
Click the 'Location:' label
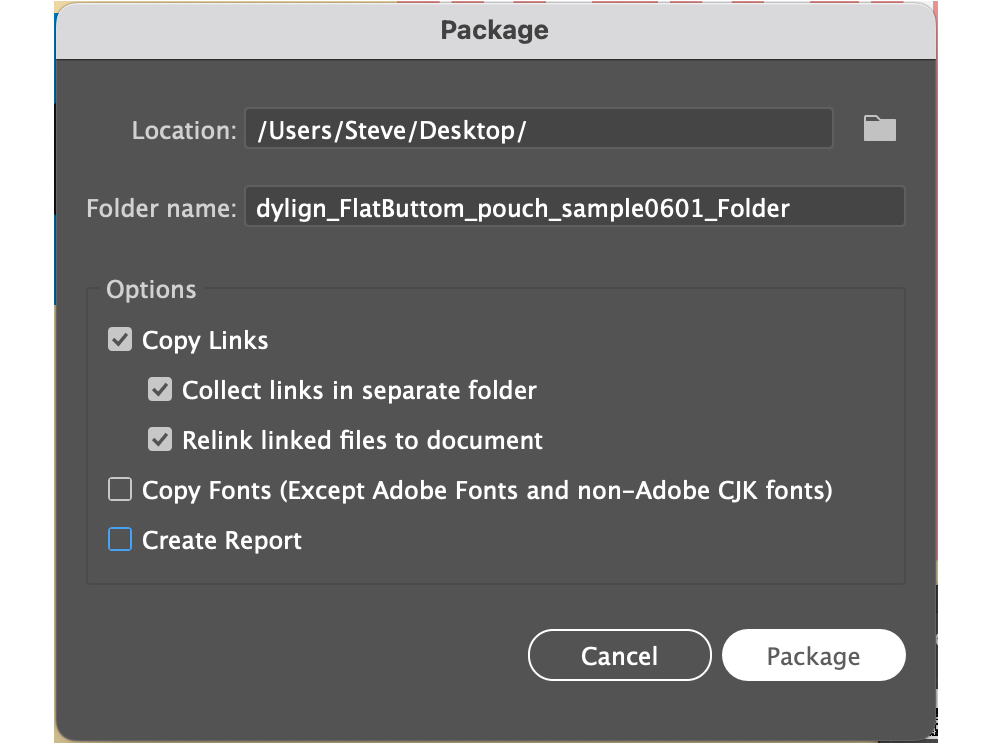pos(183,130)
